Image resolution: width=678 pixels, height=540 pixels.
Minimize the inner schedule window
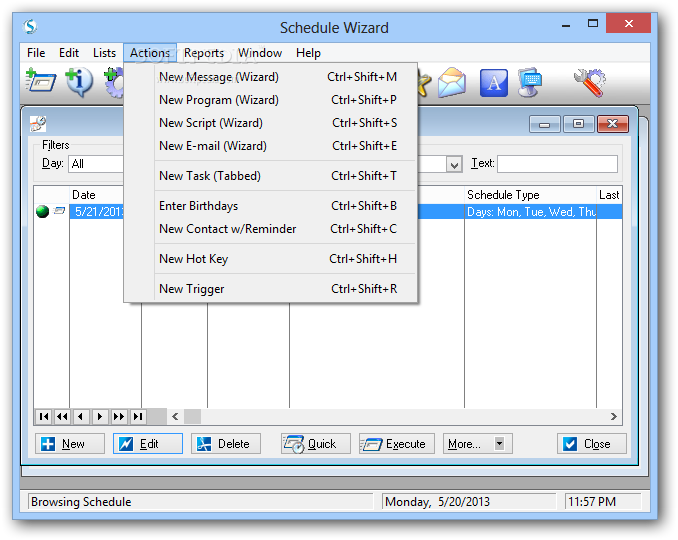pyautogui.click(x=544, y=124)
